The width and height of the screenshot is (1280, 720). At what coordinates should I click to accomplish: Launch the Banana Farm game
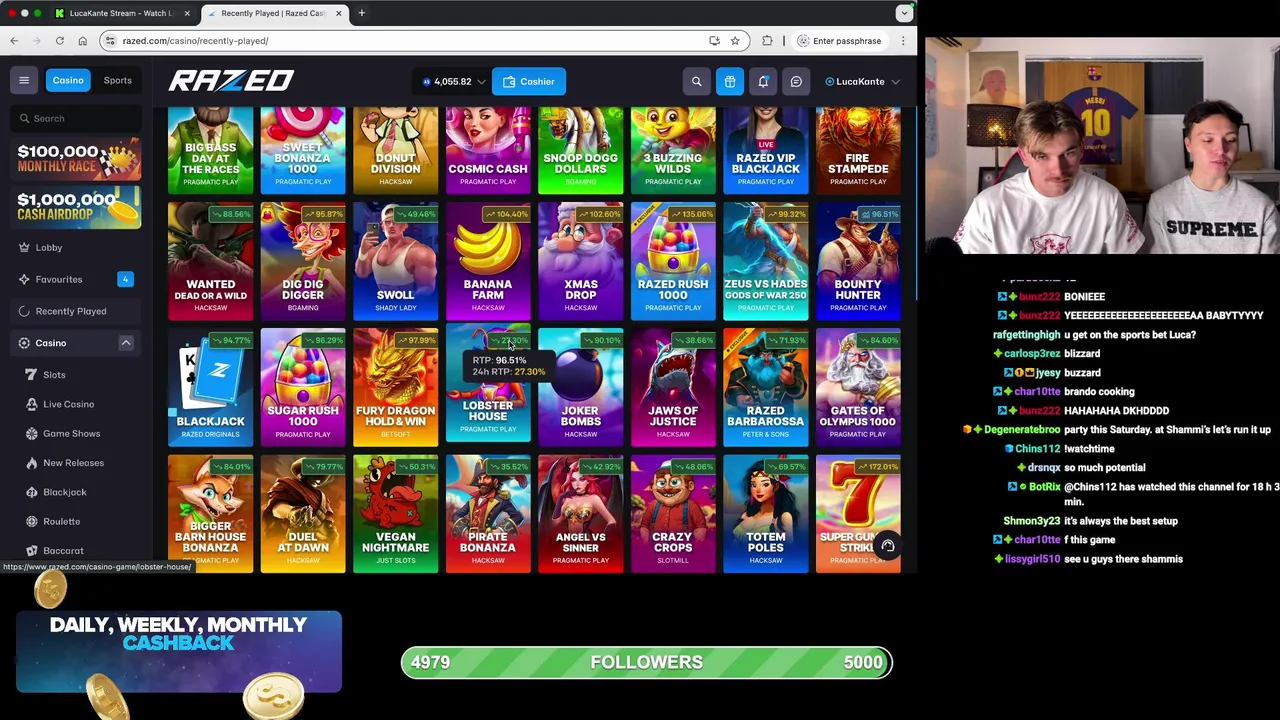(488, 261)
